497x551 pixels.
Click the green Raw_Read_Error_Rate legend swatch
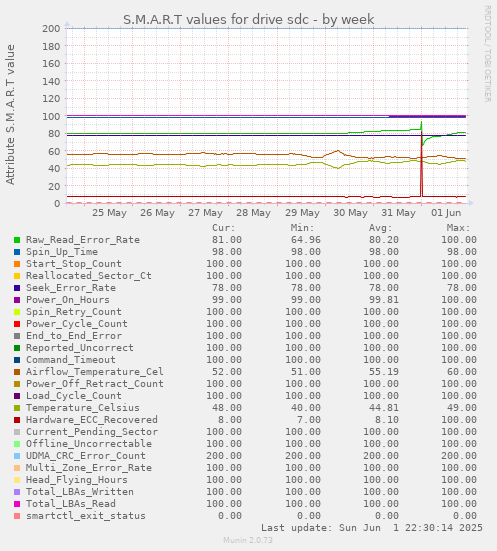(x=17, y=240)
